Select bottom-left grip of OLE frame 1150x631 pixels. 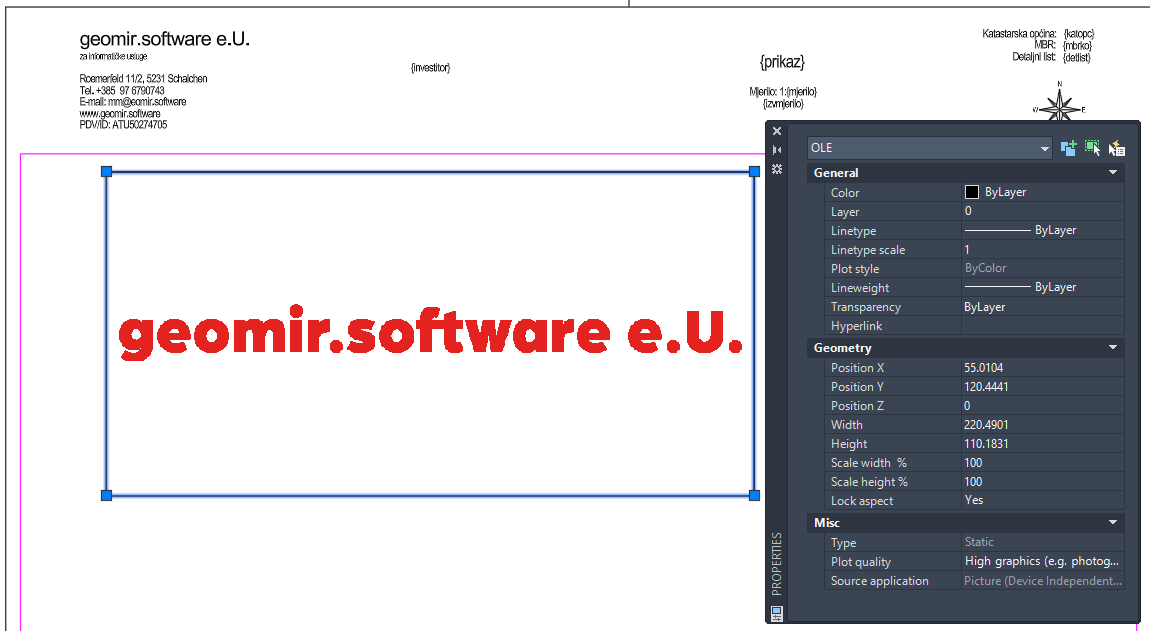pos(106,495)
